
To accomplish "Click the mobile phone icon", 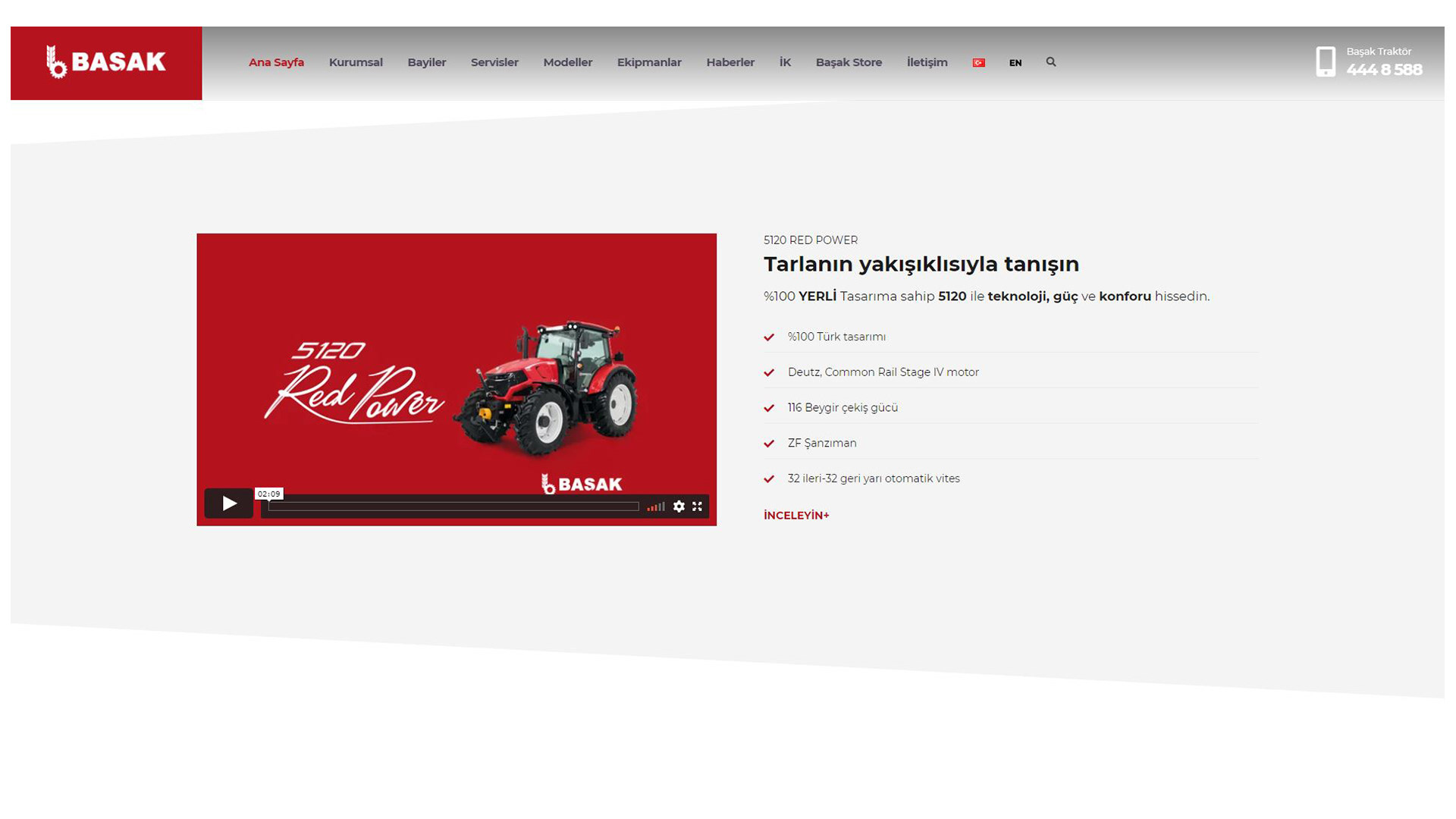I will [1326, 61].
